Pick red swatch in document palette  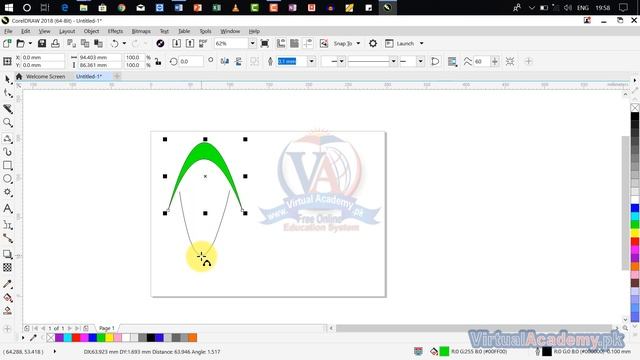pos(76,338)
